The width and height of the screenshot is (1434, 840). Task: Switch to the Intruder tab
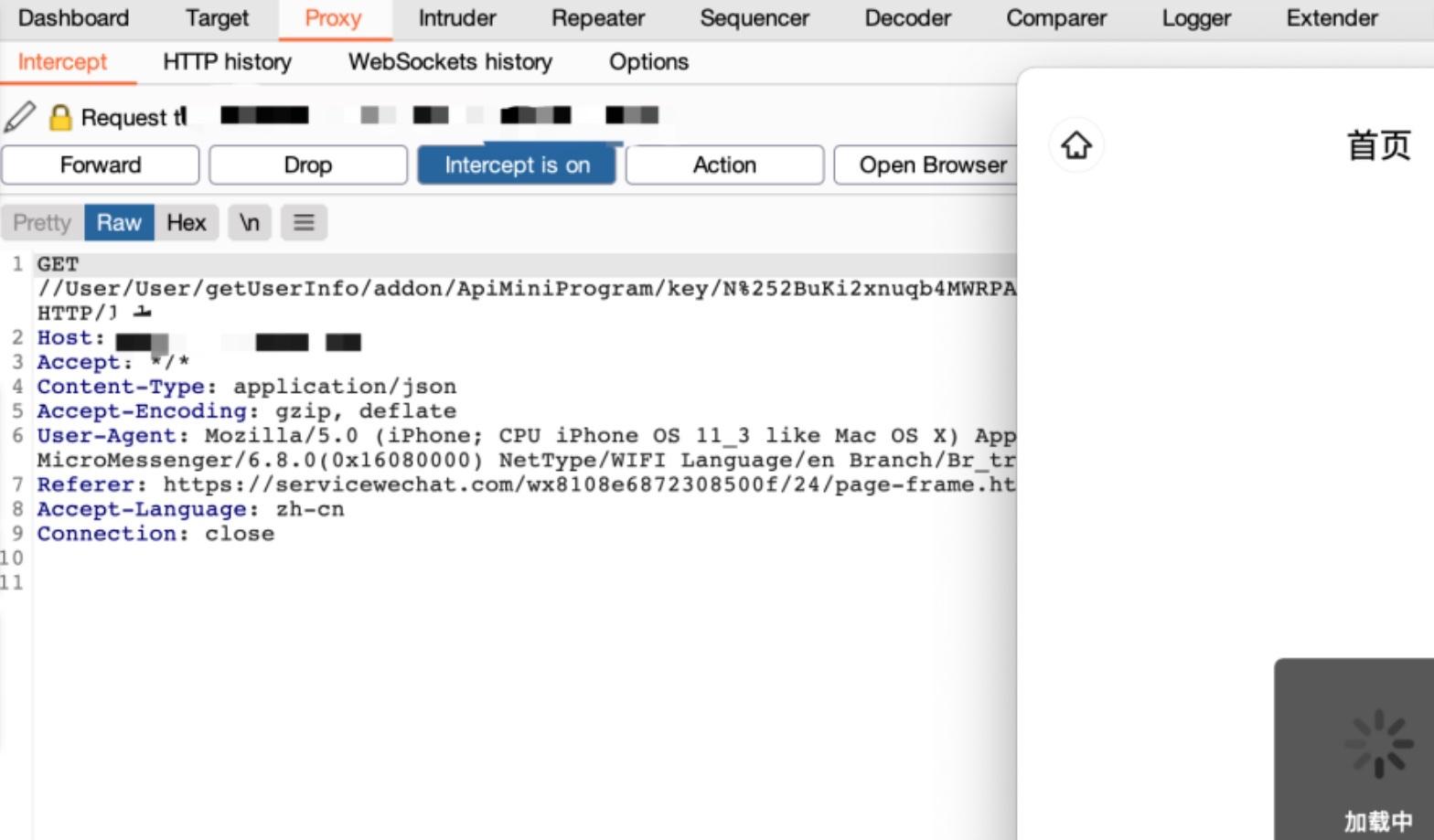click(x=456, y=18)
